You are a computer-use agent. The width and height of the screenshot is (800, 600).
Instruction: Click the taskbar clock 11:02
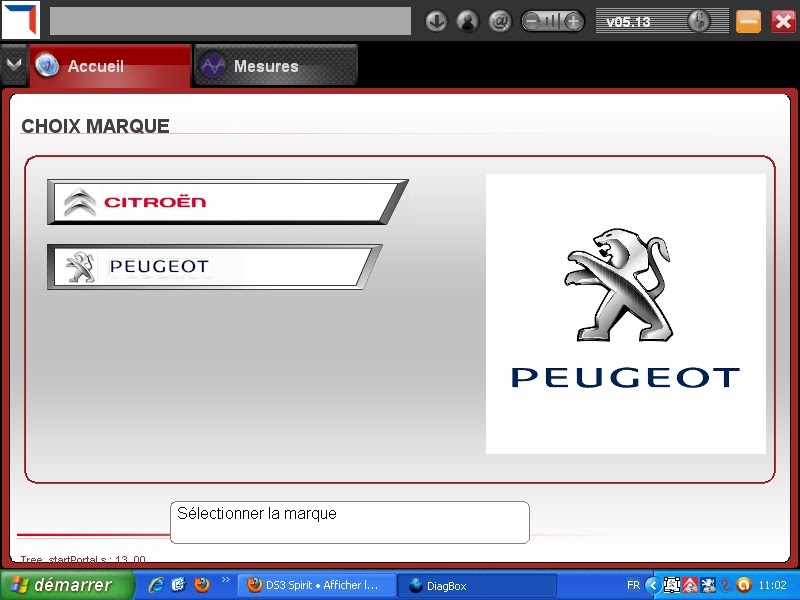coord(772,585)
